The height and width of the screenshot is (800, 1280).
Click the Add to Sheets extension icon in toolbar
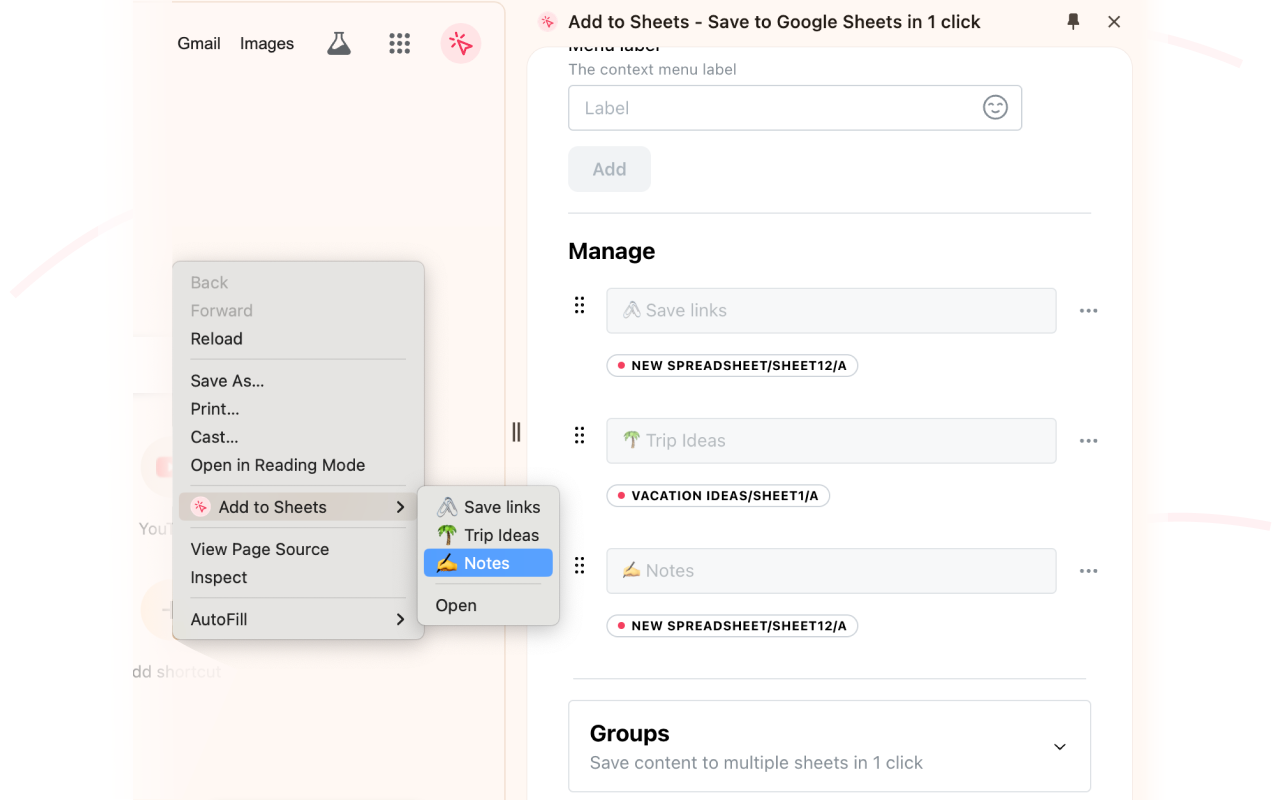460,43
